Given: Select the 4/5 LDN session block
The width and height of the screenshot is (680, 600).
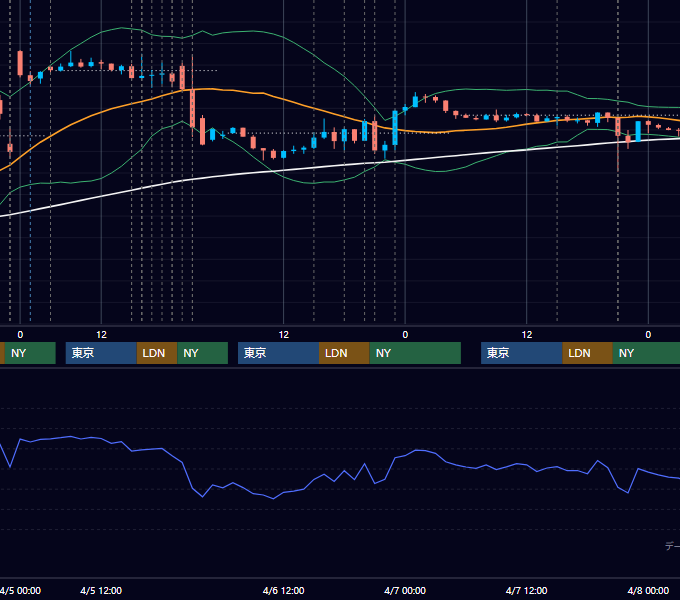Looking at the screenshot, I should pyautogui.click(x=157, y=353).
